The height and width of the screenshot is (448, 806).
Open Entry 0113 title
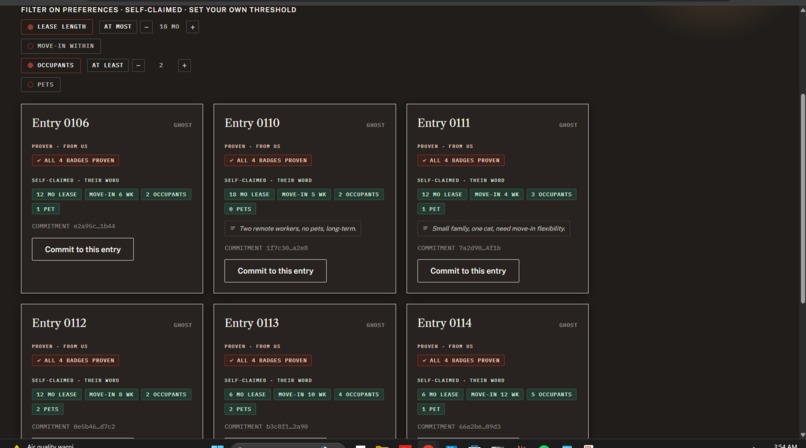click(x=251, y=323)
